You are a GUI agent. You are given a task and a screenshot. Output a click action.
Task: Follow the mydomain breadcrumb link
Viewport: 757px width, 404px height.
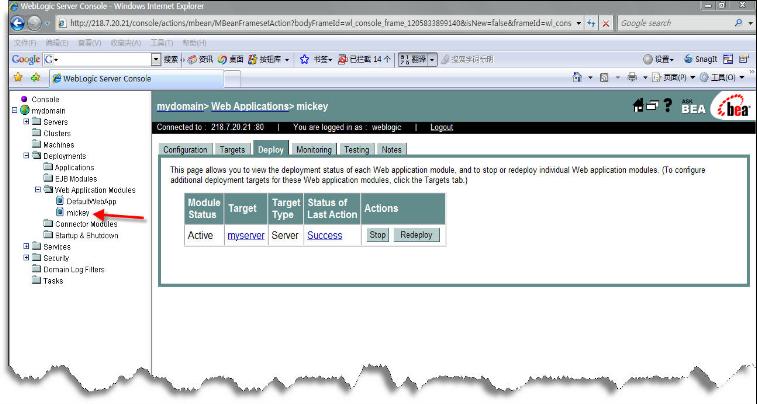(x=180, y=106)
